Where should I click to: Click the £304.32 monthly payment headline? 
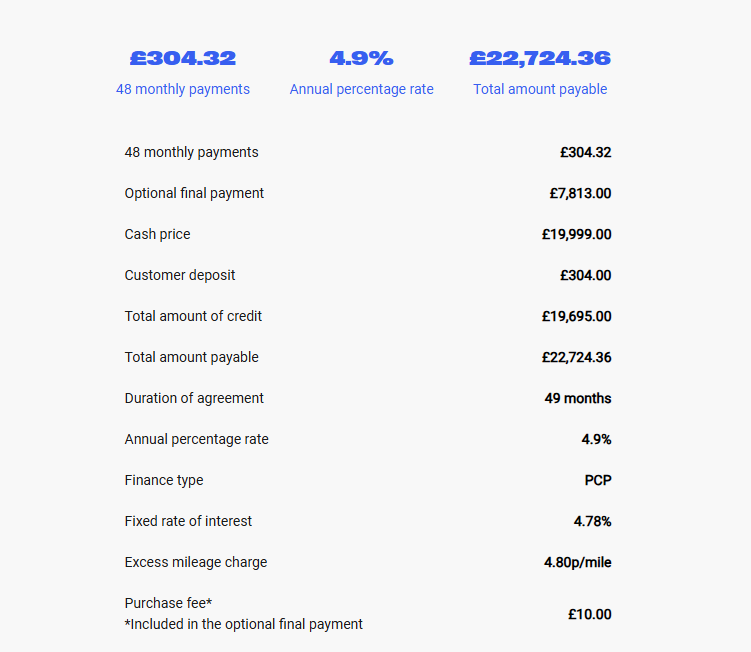(x=182, y=58)
